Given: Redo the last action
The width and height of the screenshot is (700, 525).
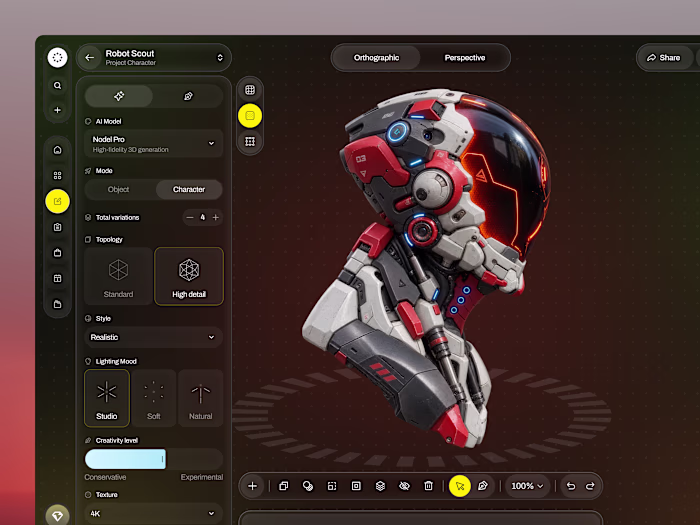Looking at the screenshot, I should pyautogui.click(x=590, y=486).
